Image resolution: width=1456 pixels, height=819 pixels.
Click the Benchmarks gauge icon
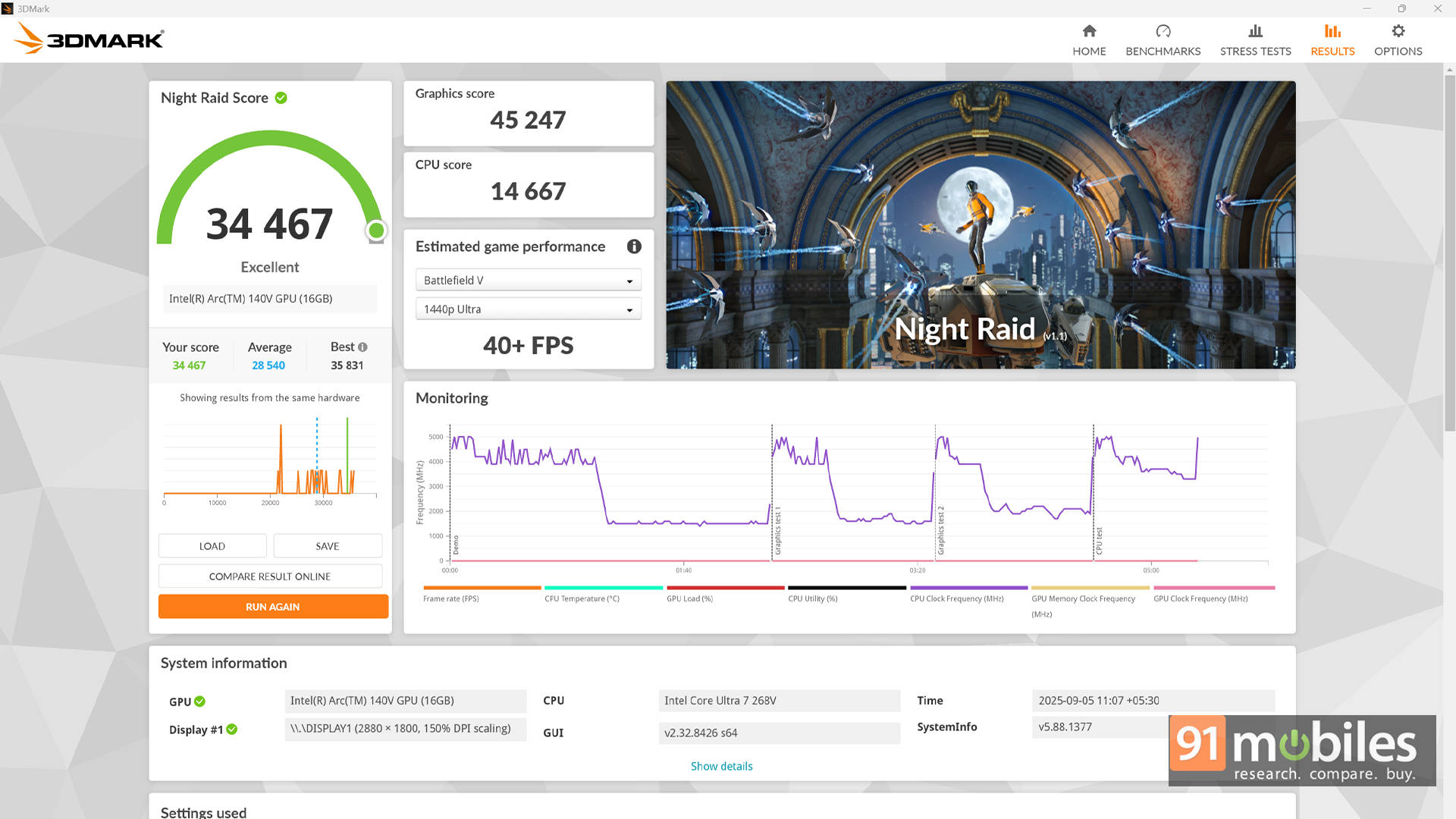pos(1163,31)
